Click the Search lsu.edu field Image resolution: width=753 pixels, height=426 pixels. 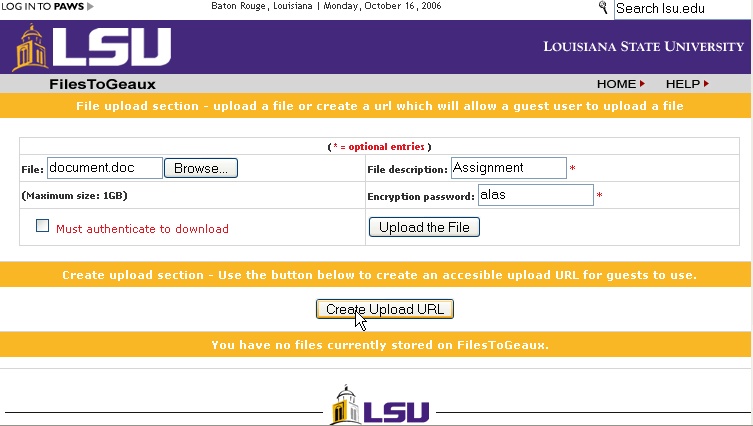(x=682, y=9)
